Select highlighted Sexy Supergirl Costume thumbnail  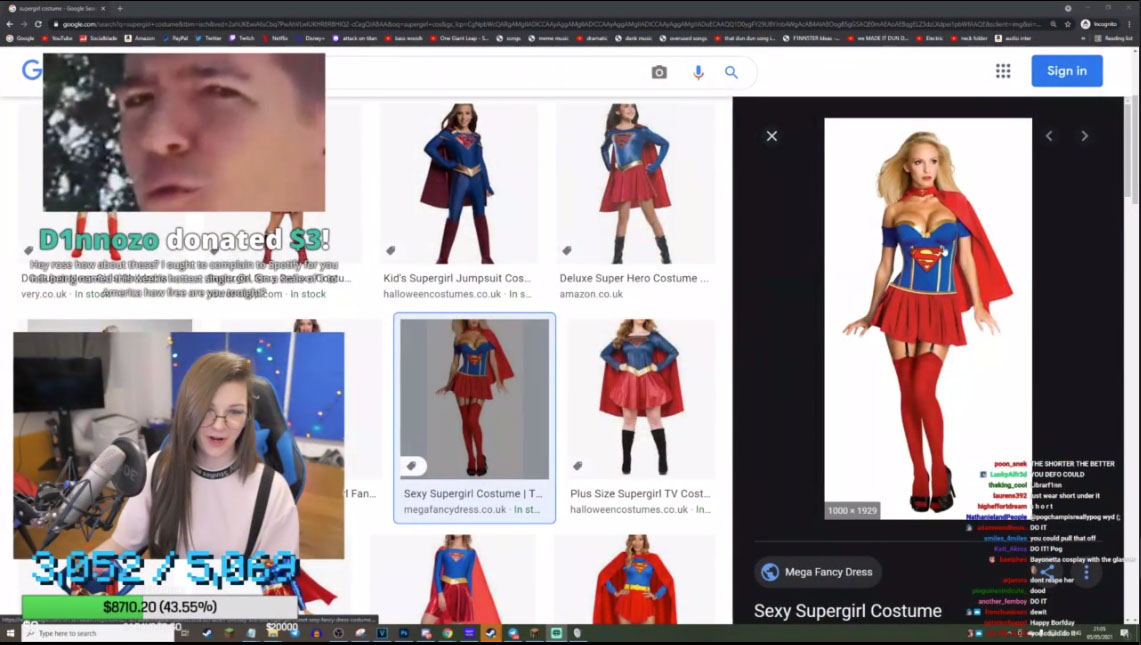click(474, 399)
